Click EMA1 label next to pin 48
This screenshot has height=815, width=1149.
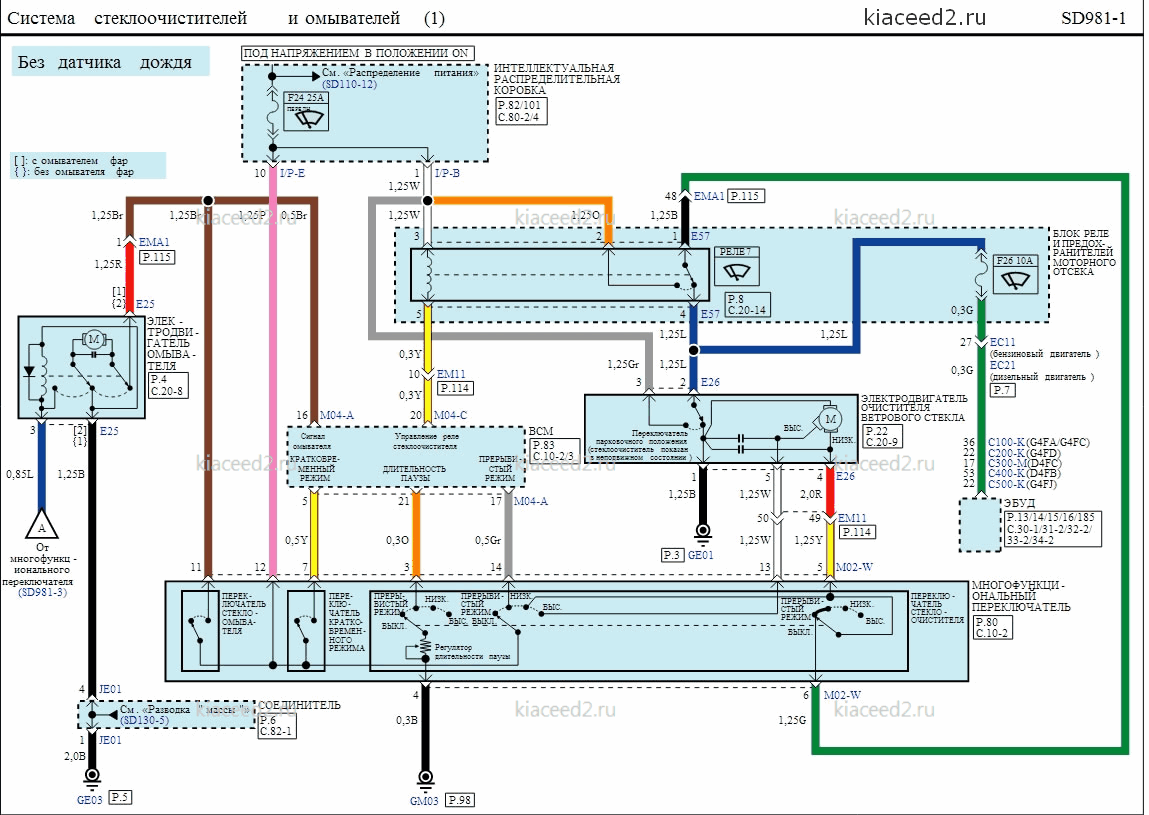point(709,196)
